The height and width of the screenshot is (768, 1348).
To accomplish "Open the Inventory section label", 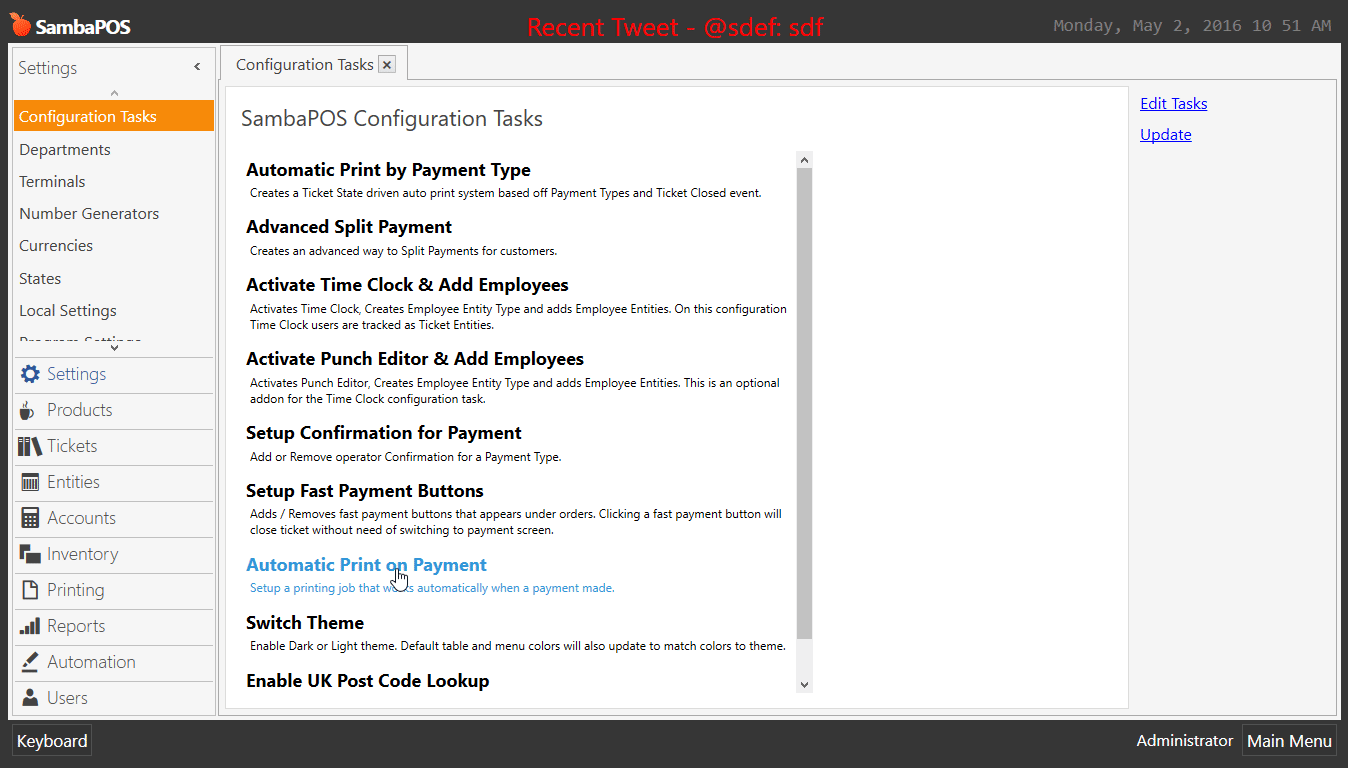I will [82, 554].
